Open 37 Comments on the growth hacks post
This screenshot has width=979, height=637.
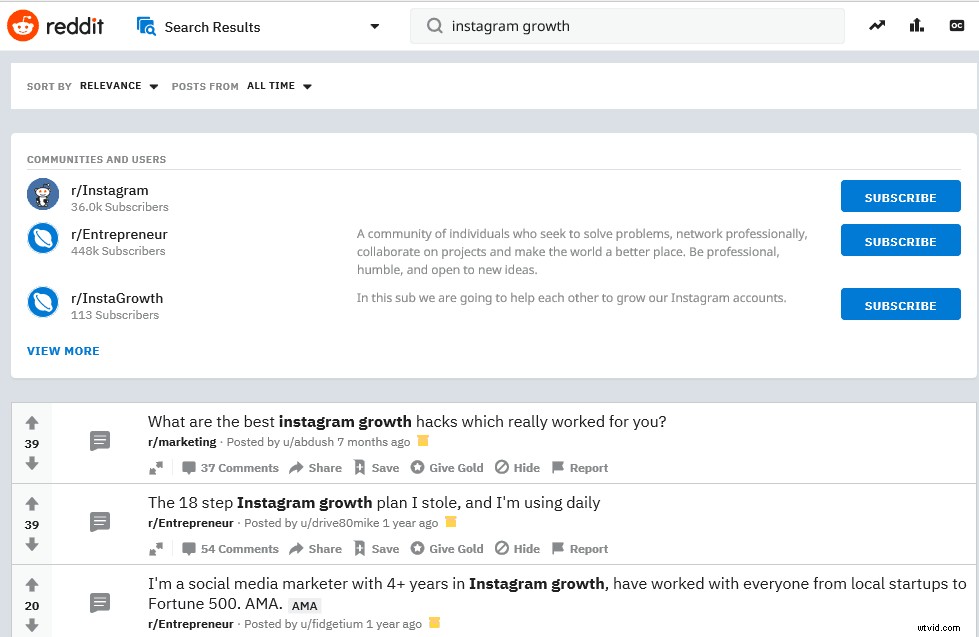click(230, 468)
